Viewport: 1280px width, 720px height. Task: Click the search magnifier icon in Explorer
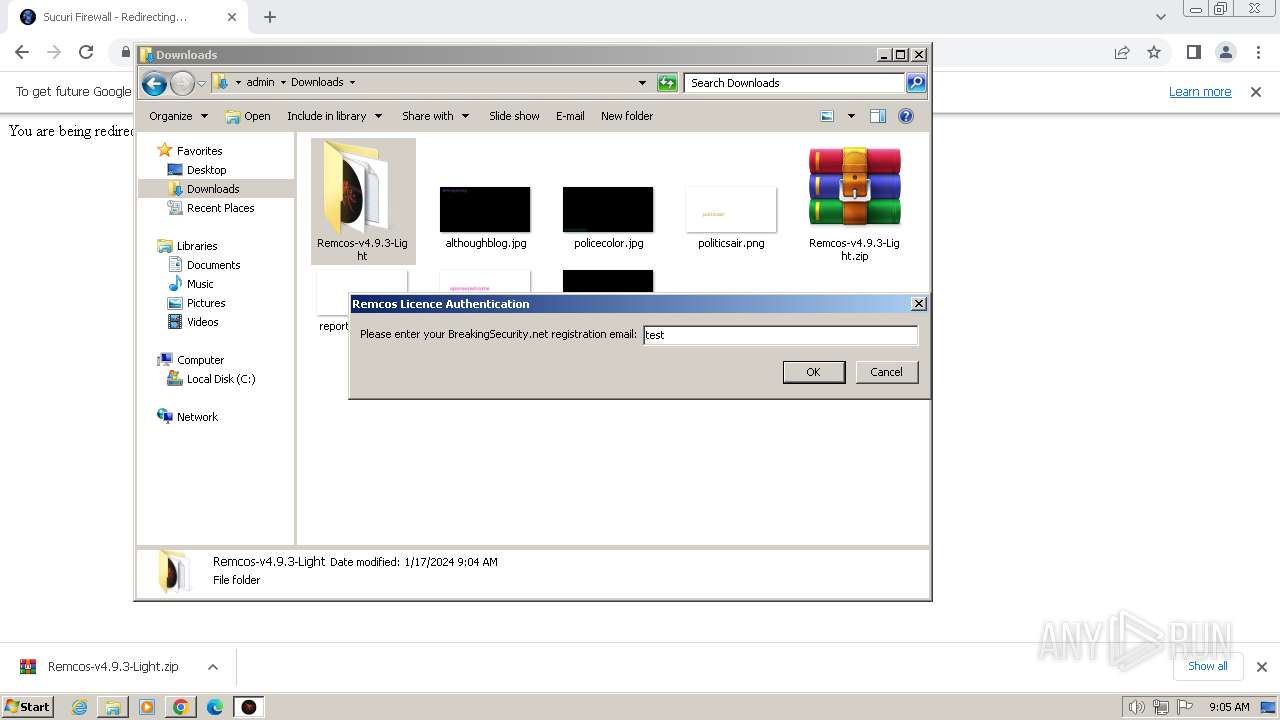coord(916,83)
